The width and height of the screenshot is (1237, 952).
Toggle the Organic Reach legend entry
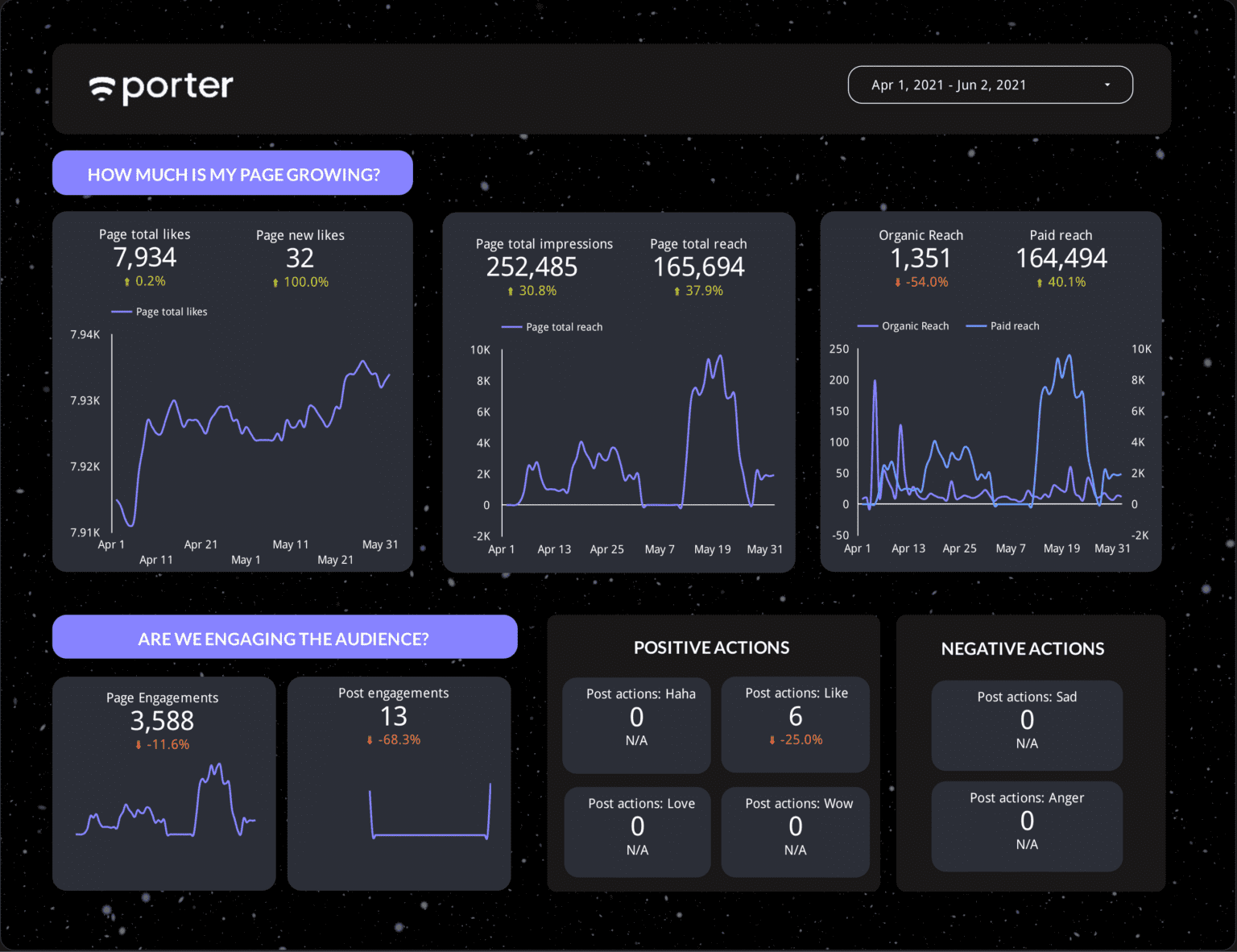click(x=904, y=325)
